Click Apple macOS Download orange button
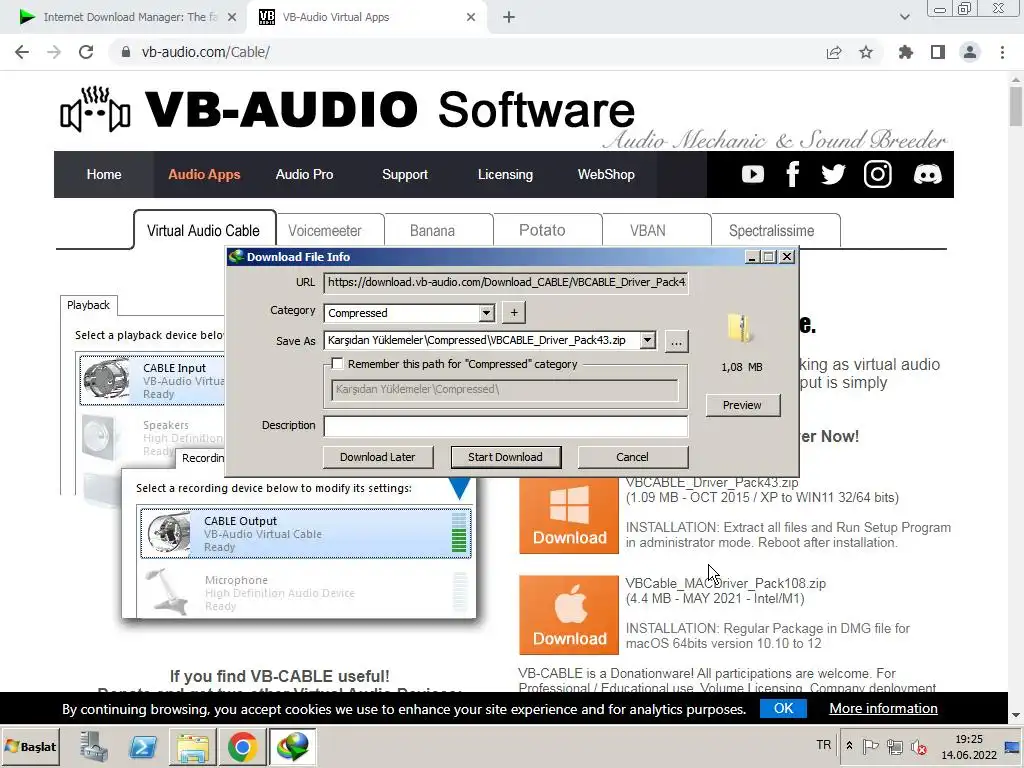The image size is (1024, 768). (569, 615)
